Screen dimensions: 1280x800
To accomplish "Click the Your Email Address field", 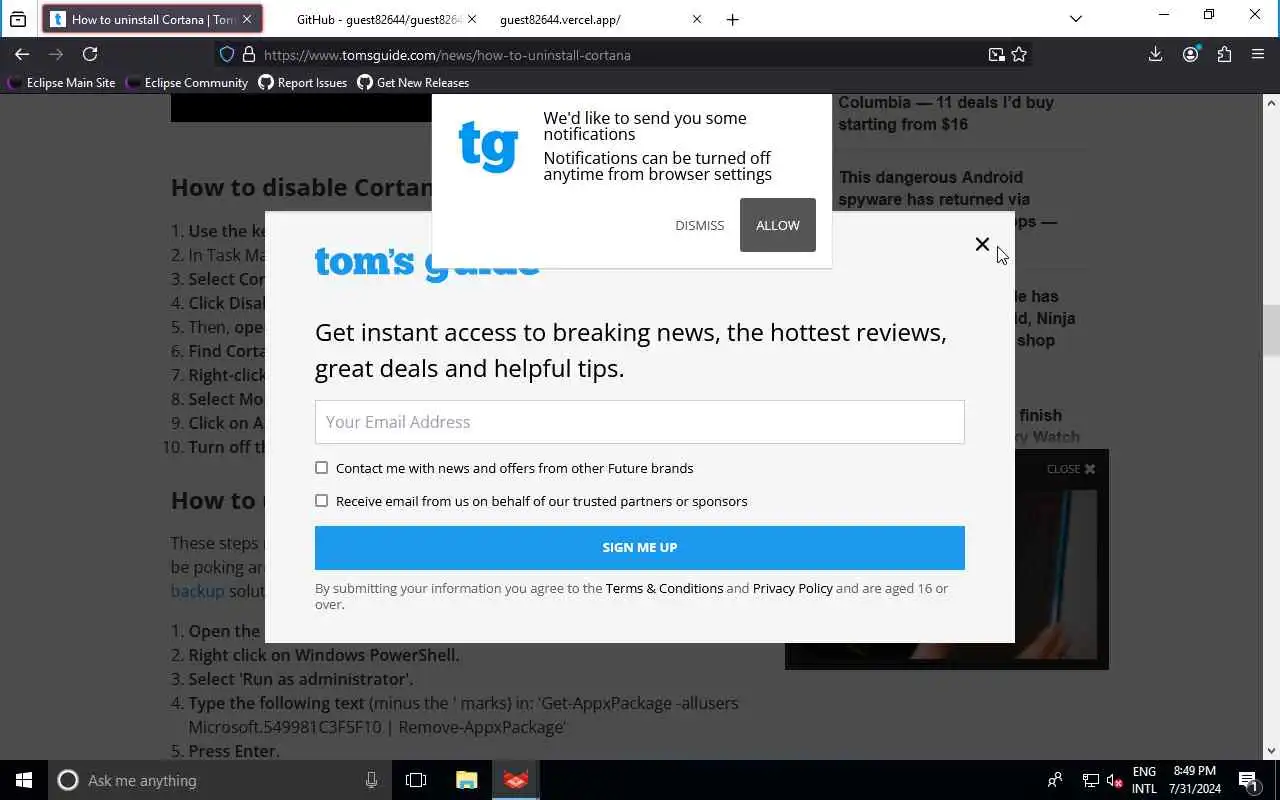I will click(639, 422).
